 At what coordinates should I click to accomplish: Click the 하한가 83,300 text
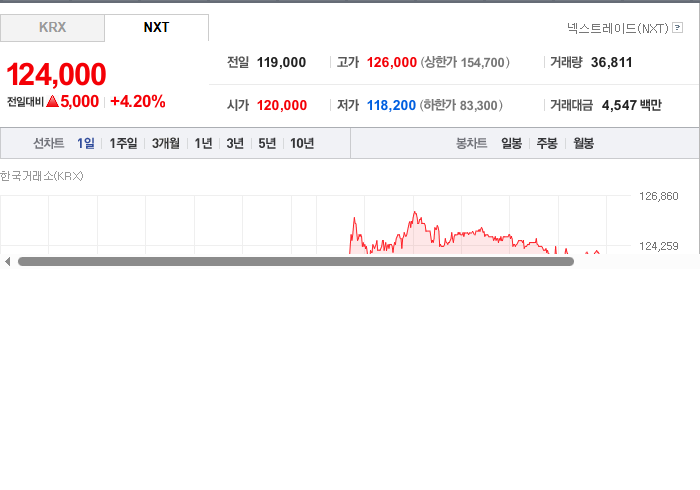pyautogui.click(x=461, y=105)
